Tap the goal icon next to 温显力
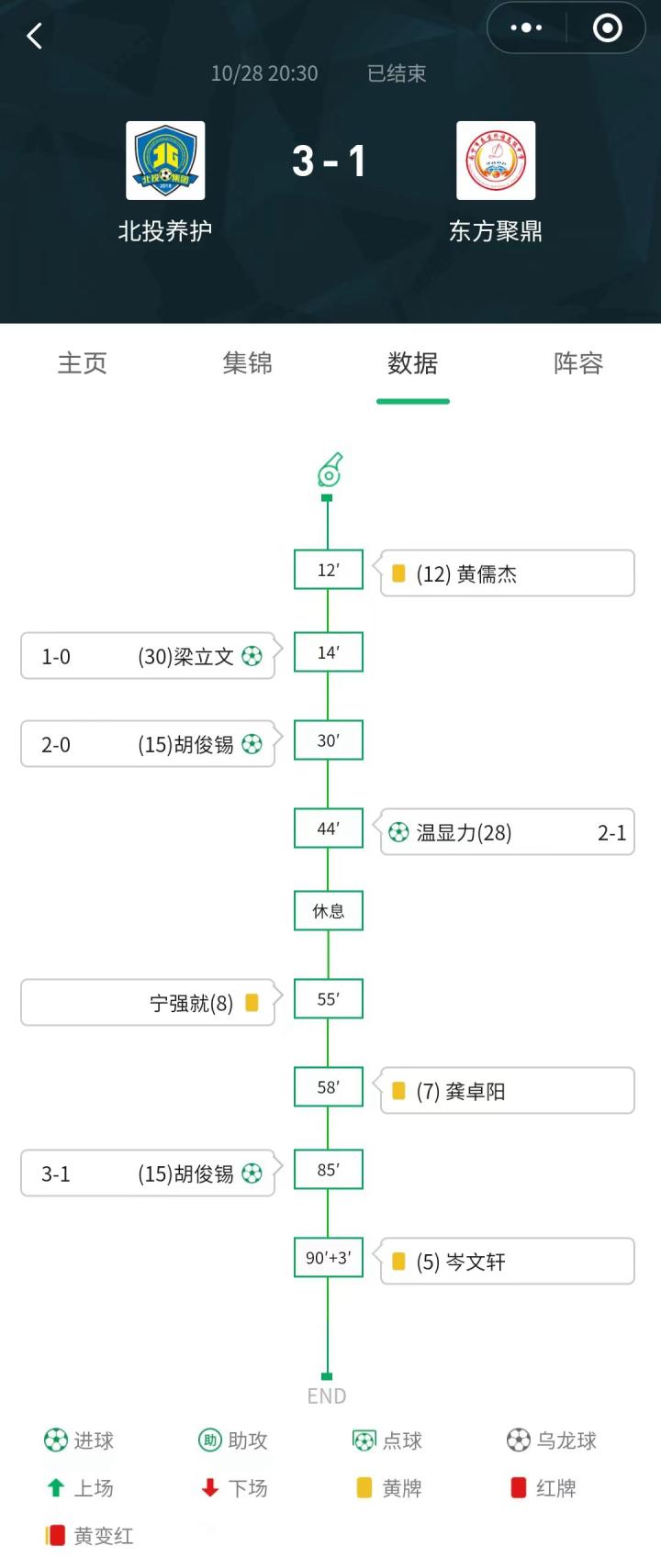The height and width of the screenshot is (1568, 661). (x=398, y=832)
